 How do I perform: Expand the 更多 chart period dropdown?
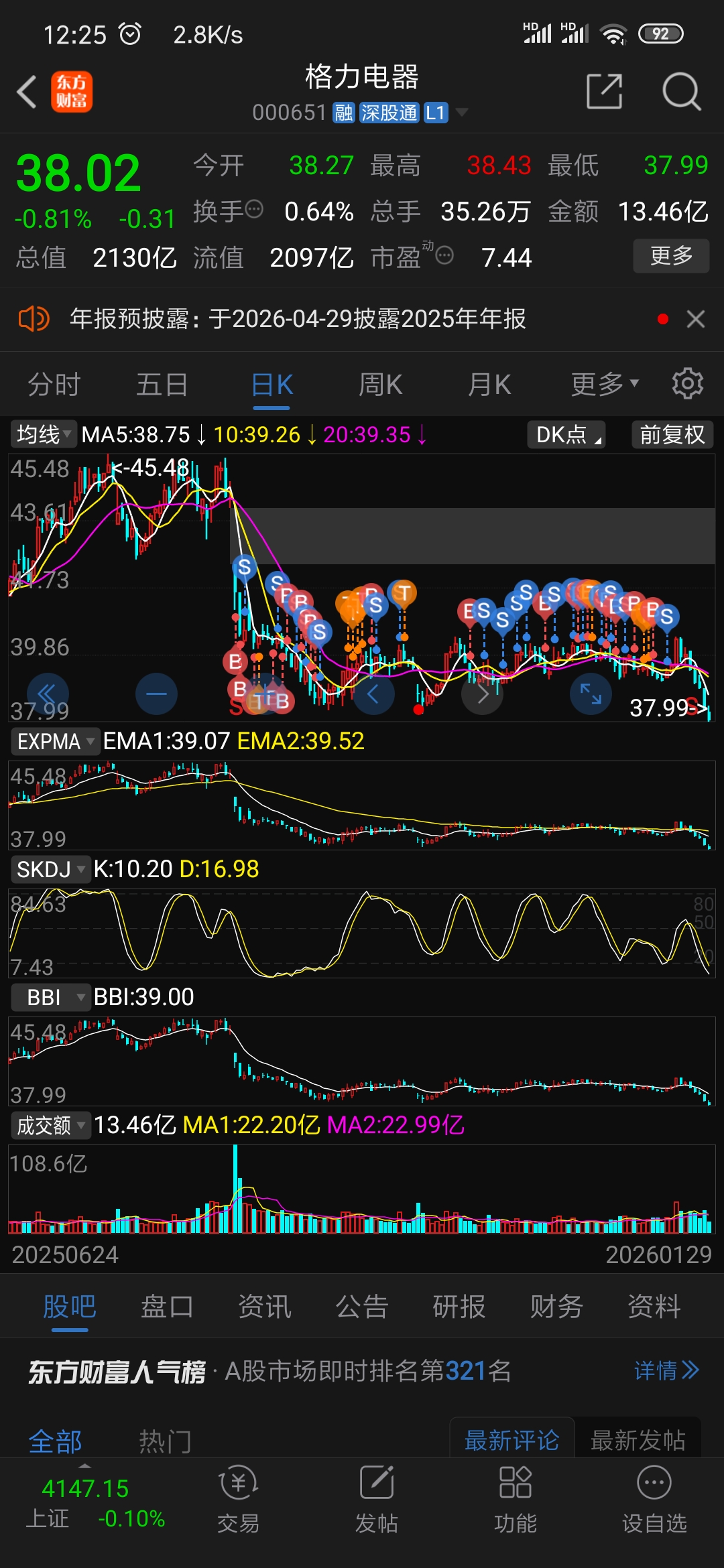tap(605, 385)
